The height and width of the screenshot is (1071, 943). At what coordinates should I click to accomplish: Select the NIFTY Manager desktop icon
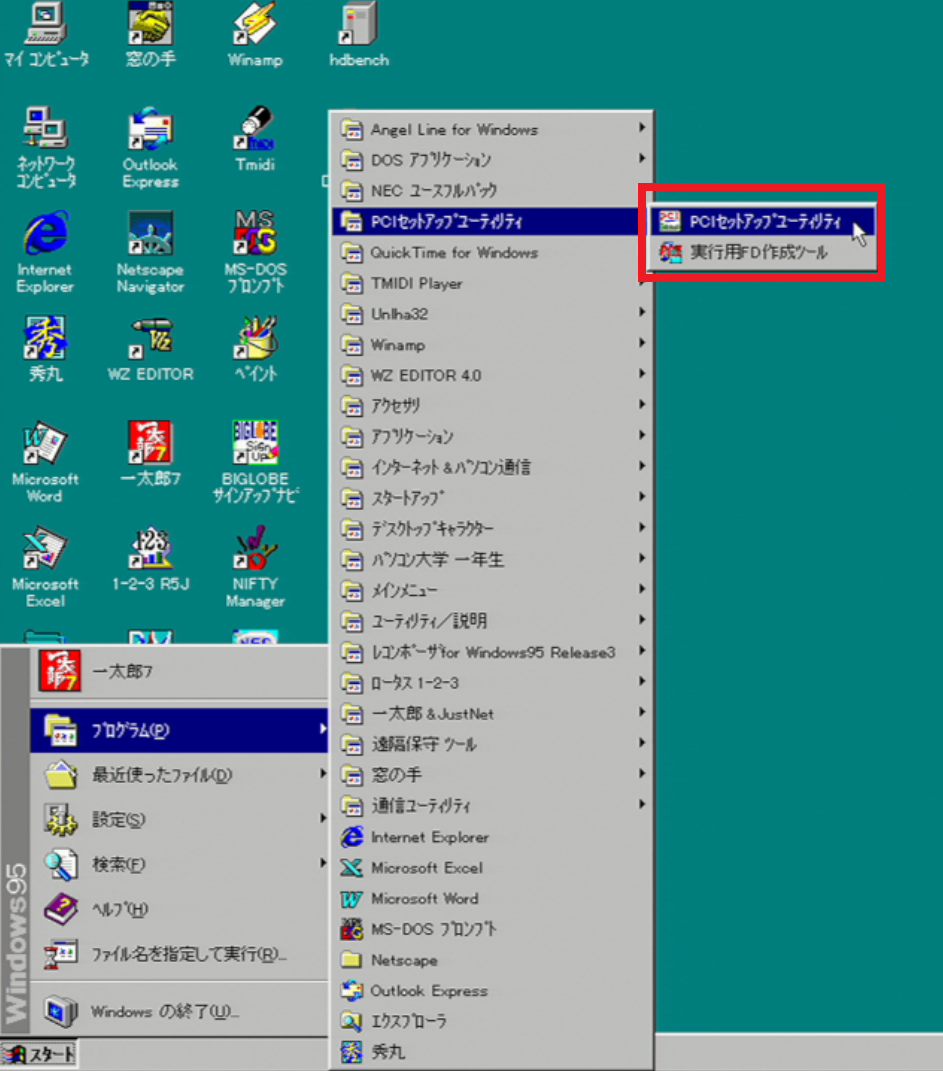[255, 567]
